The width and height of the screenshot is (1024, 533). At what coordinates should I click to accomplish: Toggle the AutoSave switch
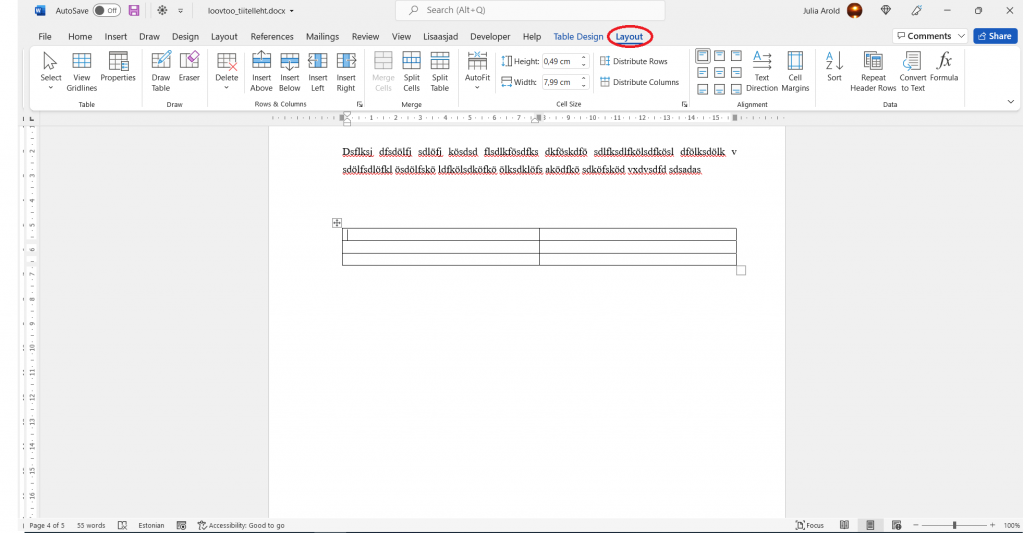point(106,10)
